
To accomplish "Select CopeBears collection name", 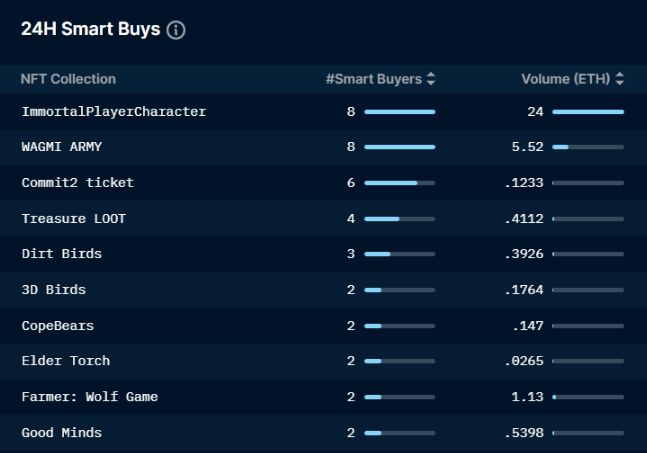I will pos(58,326).
